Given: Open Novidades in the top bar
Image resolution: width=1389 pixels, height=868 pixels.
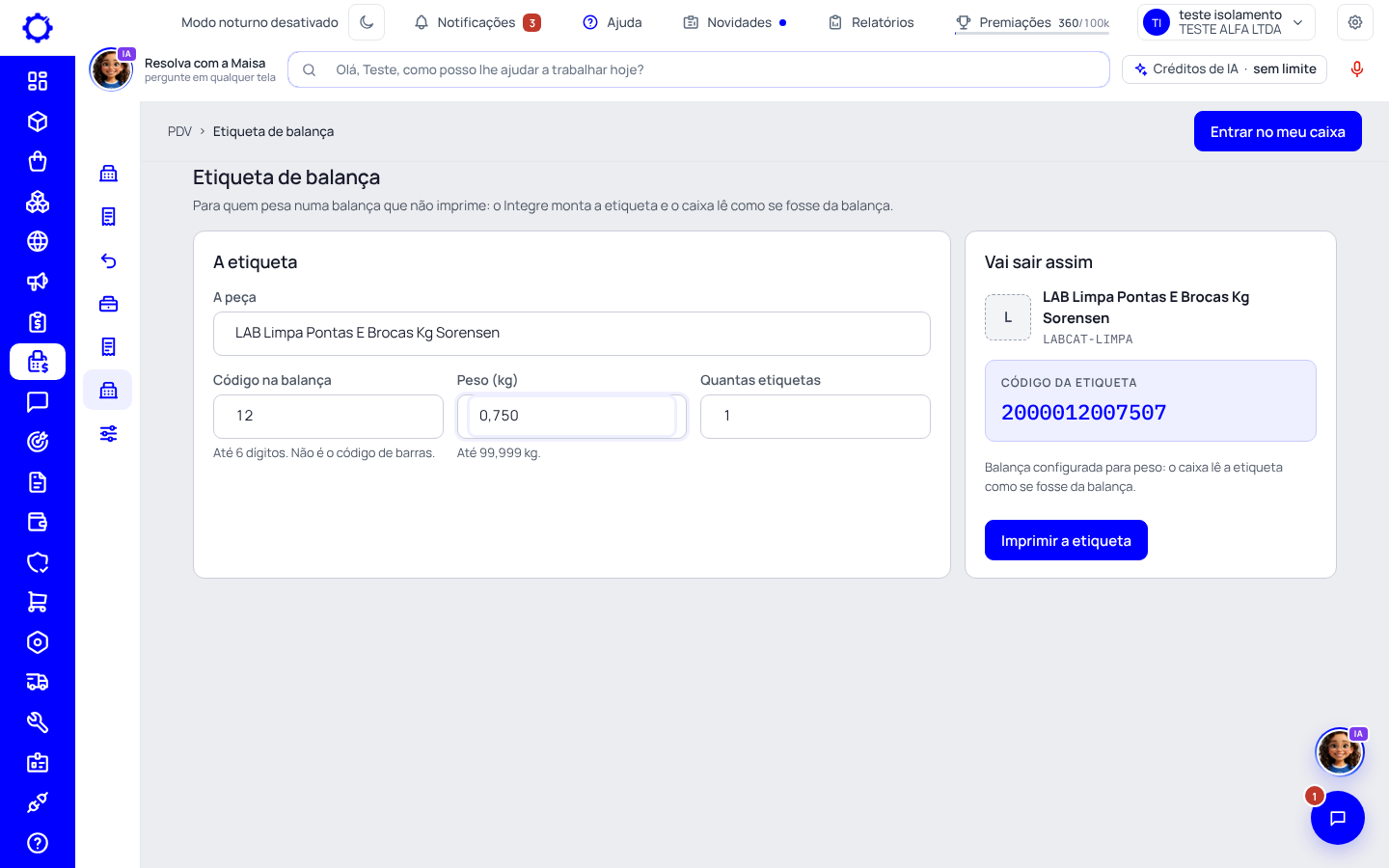Looking at the screenshot, I should [735, 22].
